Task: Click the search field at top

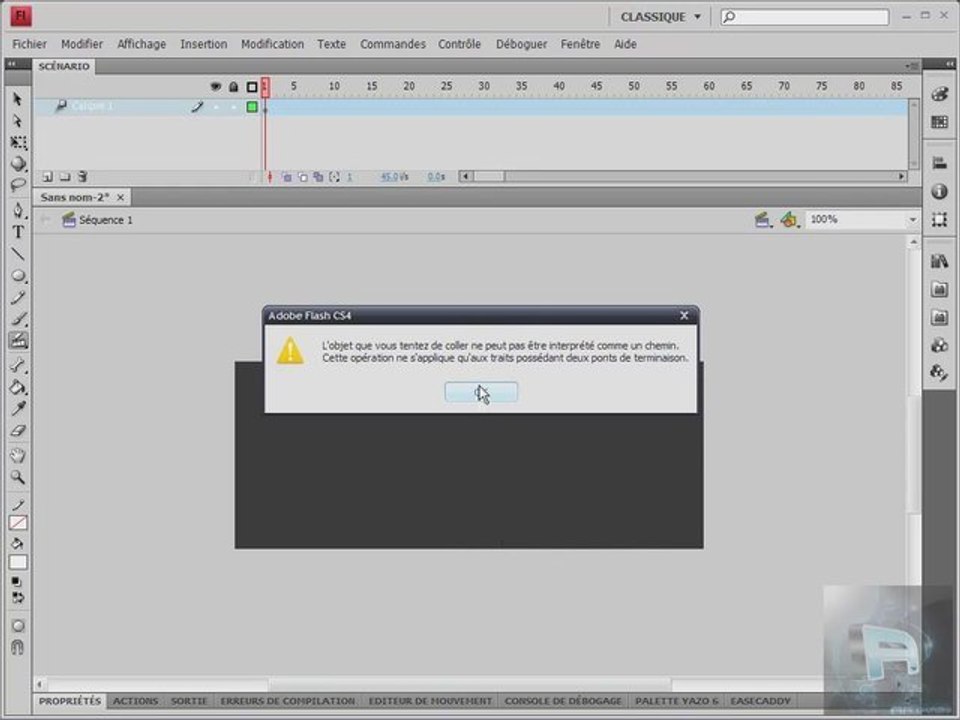Action: 804,17
